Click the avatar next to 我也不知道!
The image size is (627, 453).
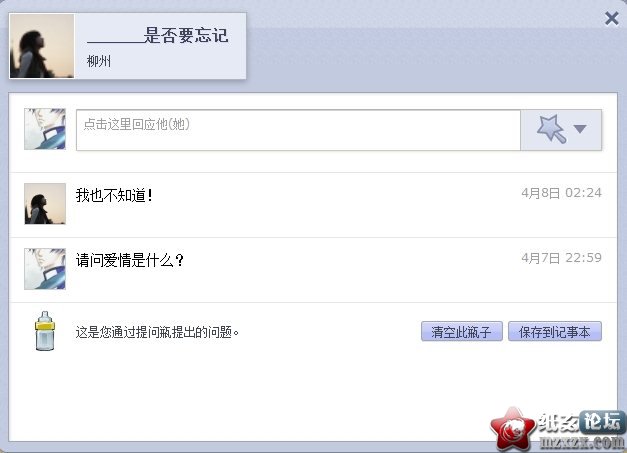click(x=45, y=204)
